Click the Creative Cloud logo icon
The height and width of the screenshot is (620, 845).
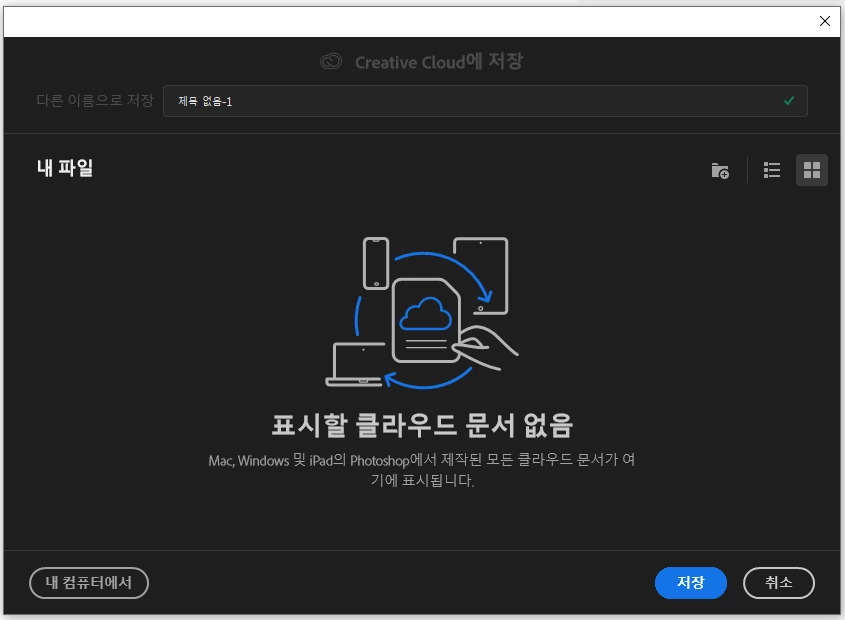[331, 61]
